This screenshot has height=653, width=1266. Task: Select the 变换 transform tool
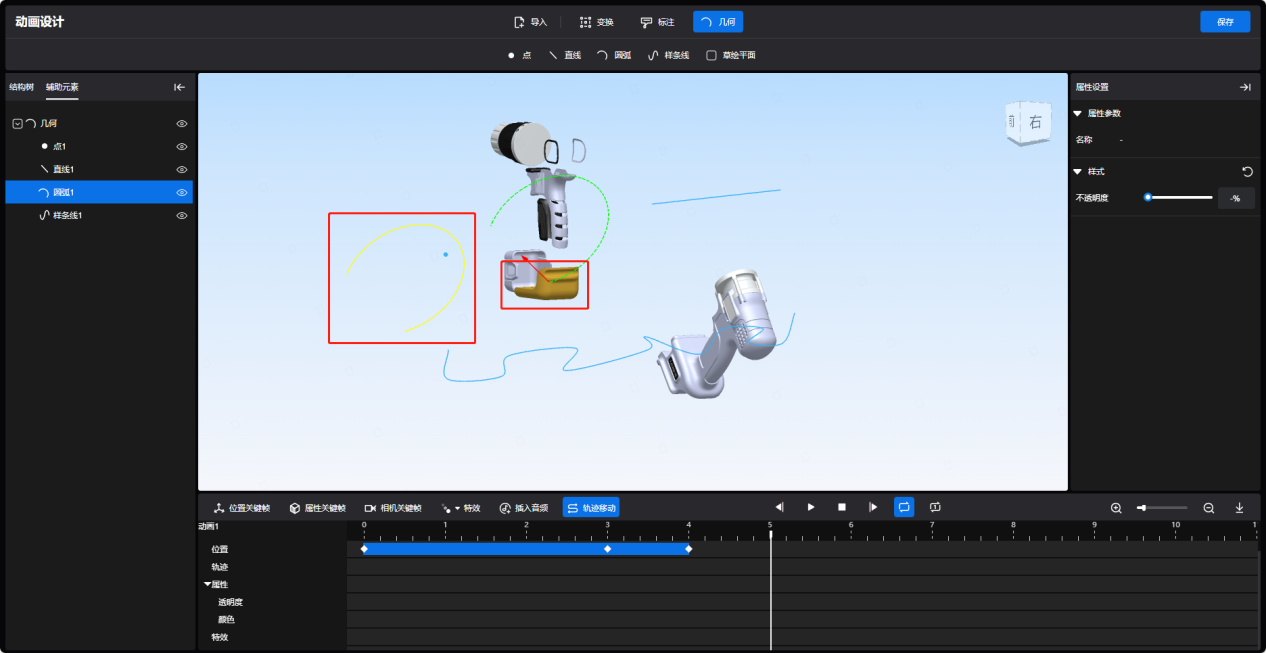[597, 22]
